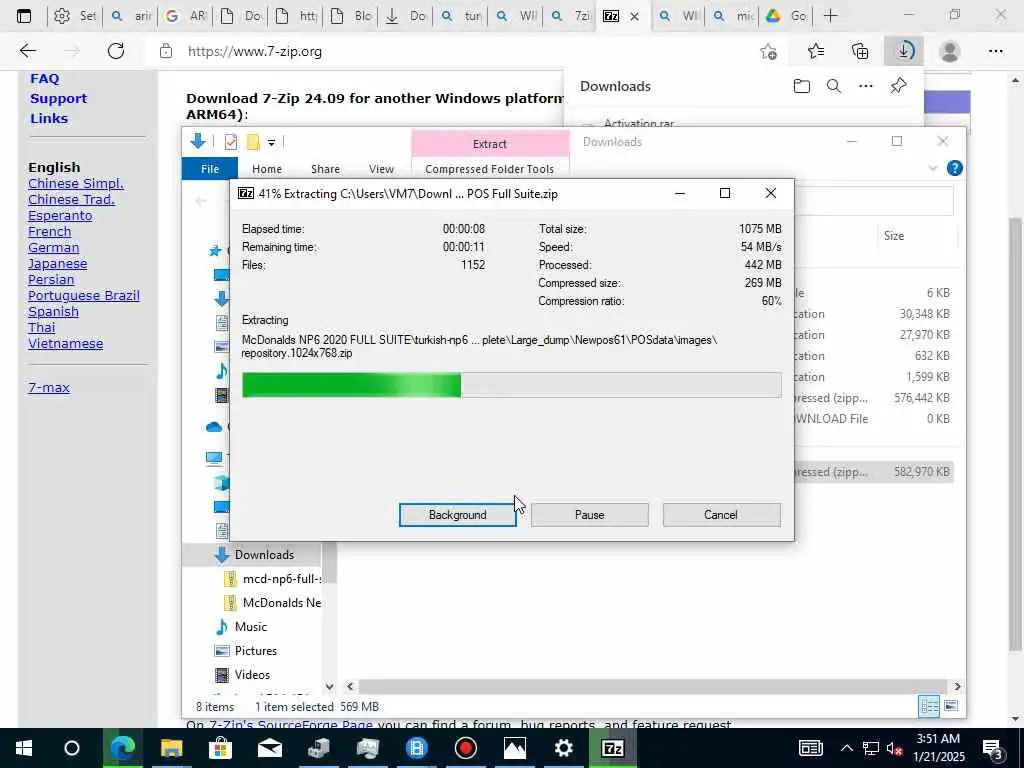The width and height of the screenshot is (1024, 768).
Task: Add this page to favorites
Action: 769,51
